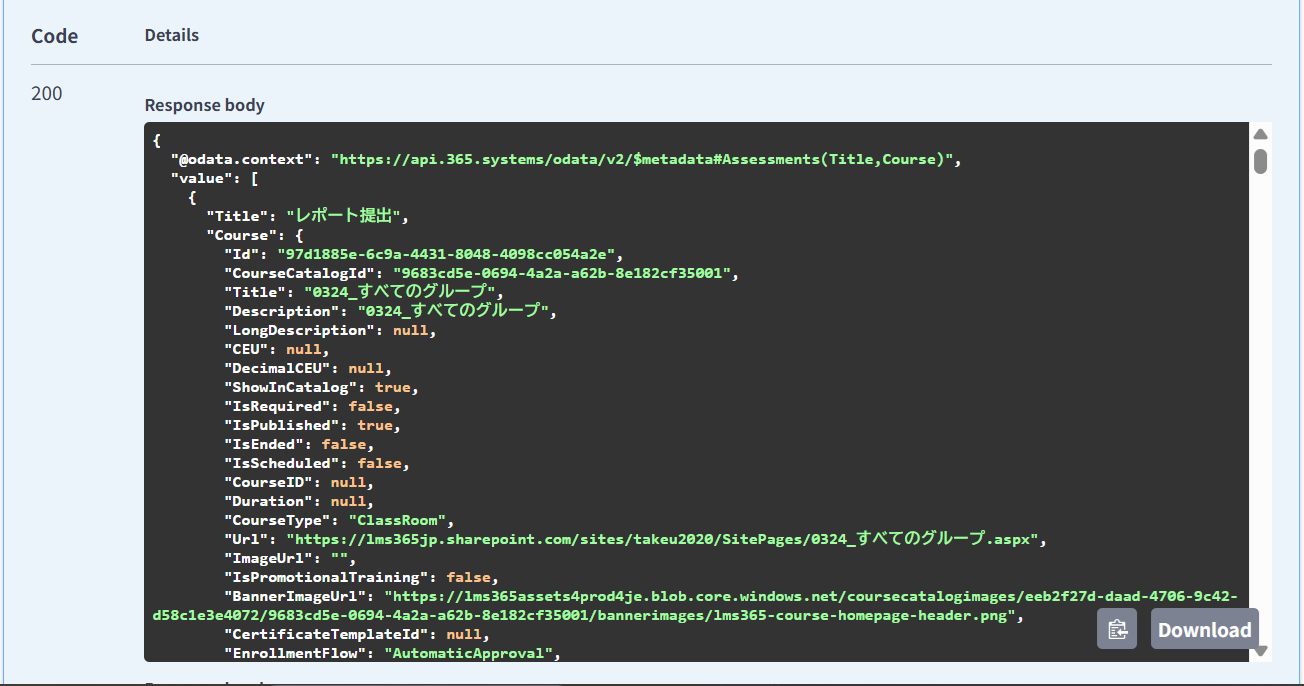Download the response body

coord(1204,629)
